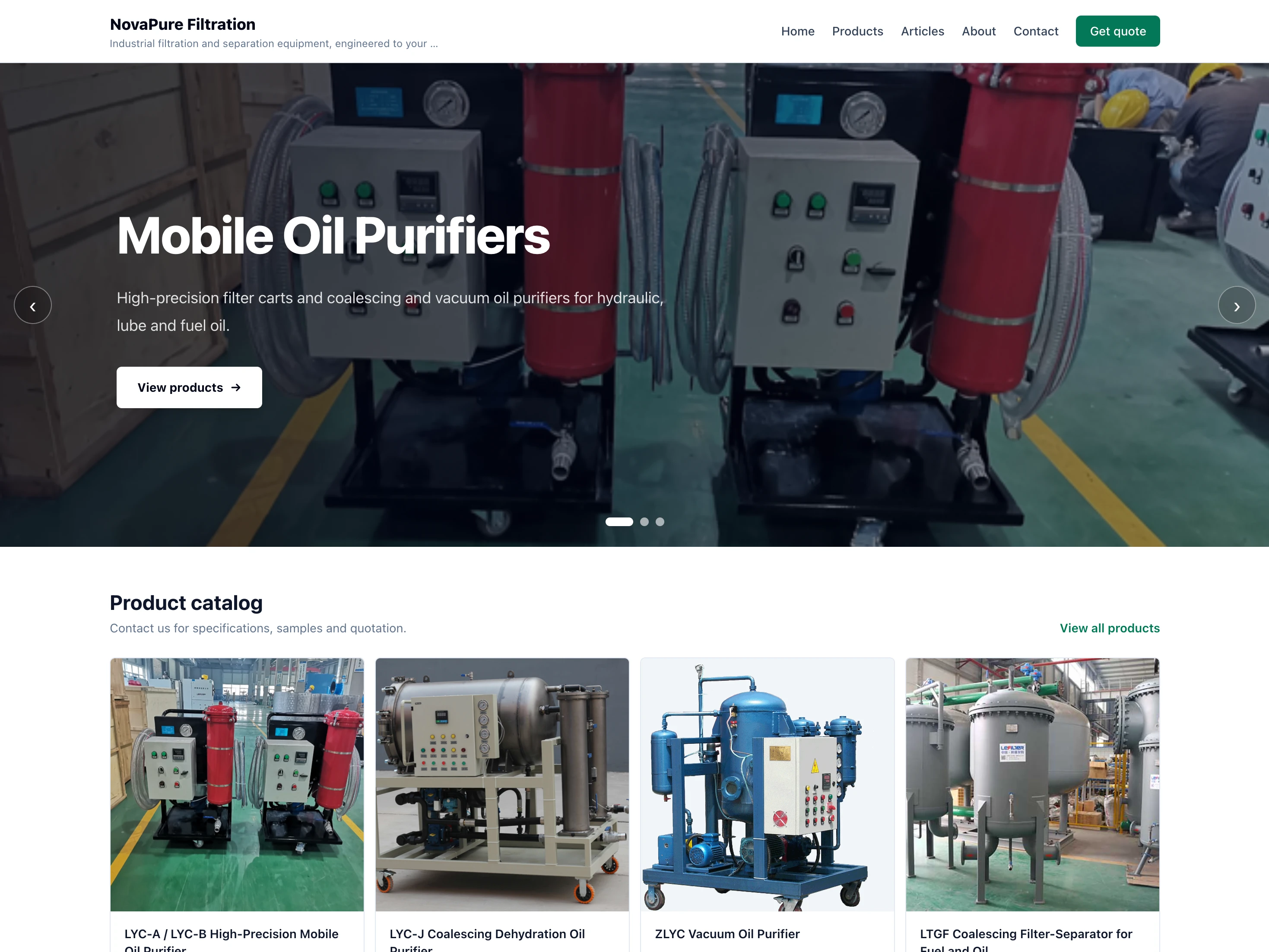Image resolution: width=1269 pixels, height=952 pixels.
Task: Click LYC-A / LYC-B High-Precision title
Action: click(x=231, y=939)
